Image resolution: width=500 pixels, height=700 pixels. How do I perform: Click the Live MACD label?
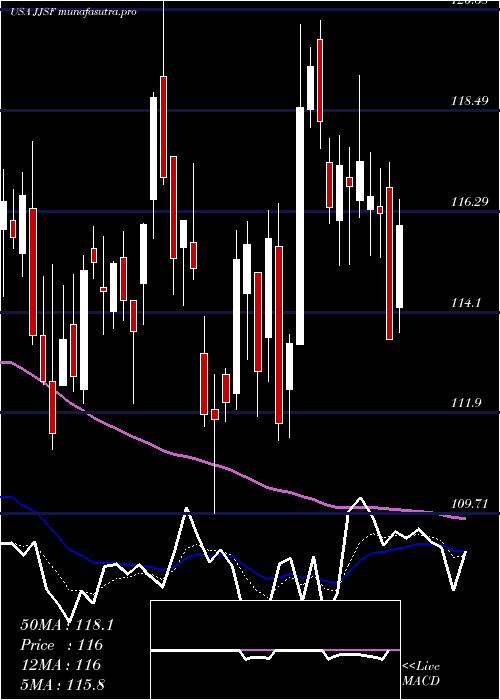[421, 673]
